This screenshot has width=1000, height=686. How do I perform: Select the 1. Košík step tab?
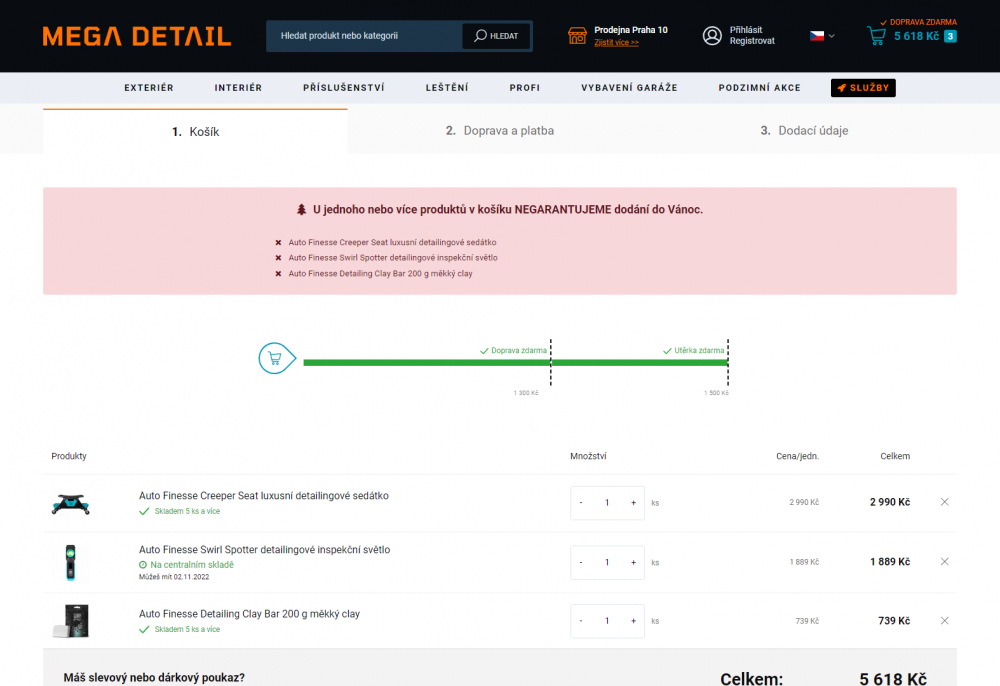point(195,131)
